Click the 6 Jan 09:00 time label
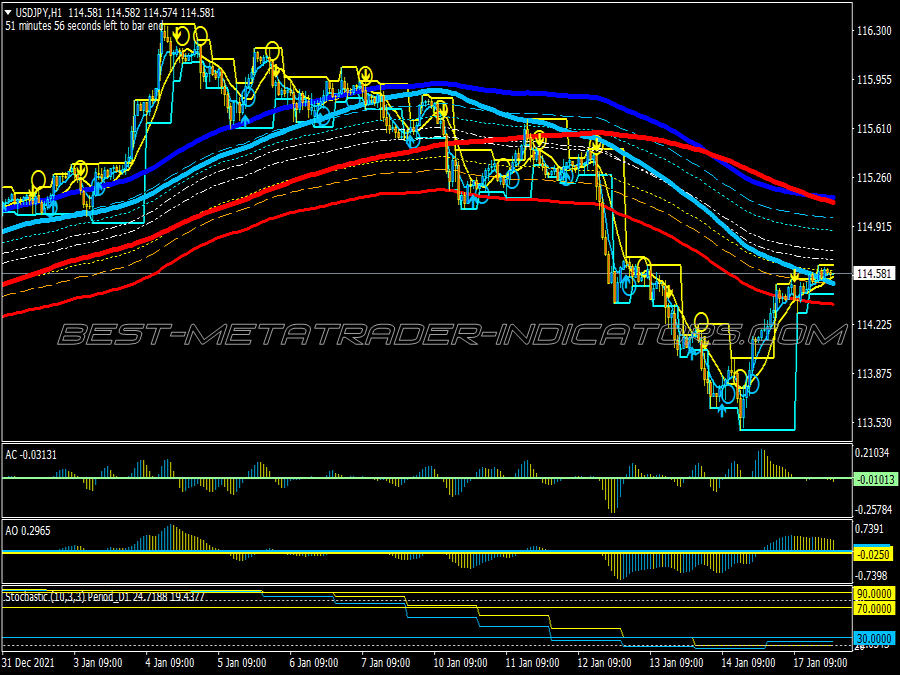This screenshot has width=900, height=675. 315,662
